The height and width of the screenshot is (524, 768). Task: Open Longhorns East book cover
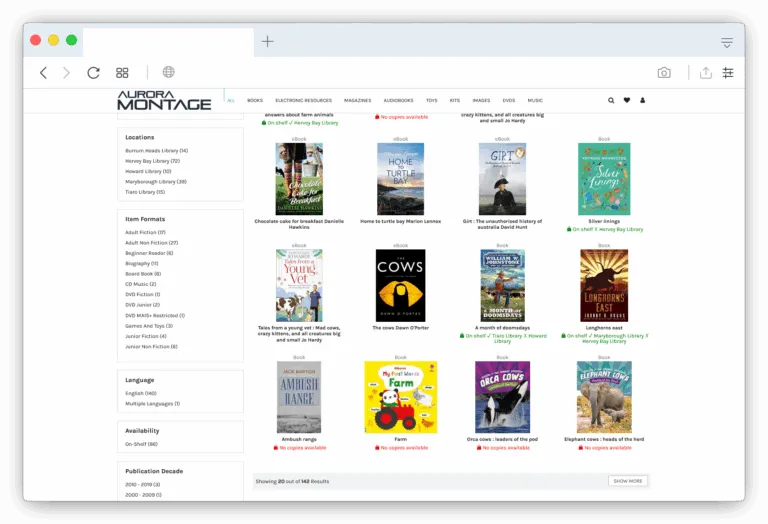pyautogui.click(x=604, y=286)
